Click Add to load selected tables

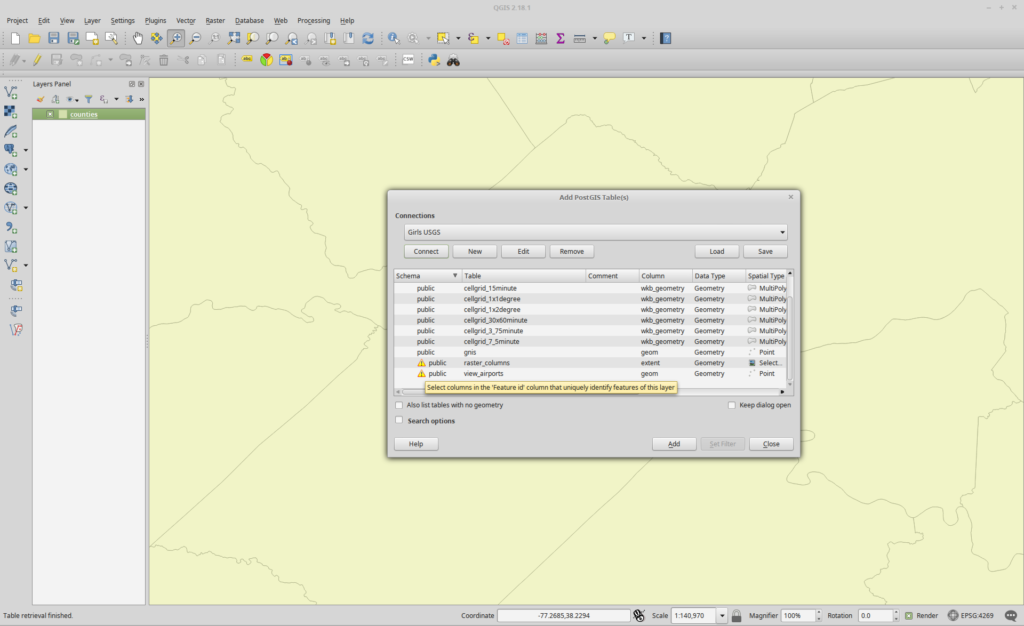pyautogui.click(x=674, y=443)
